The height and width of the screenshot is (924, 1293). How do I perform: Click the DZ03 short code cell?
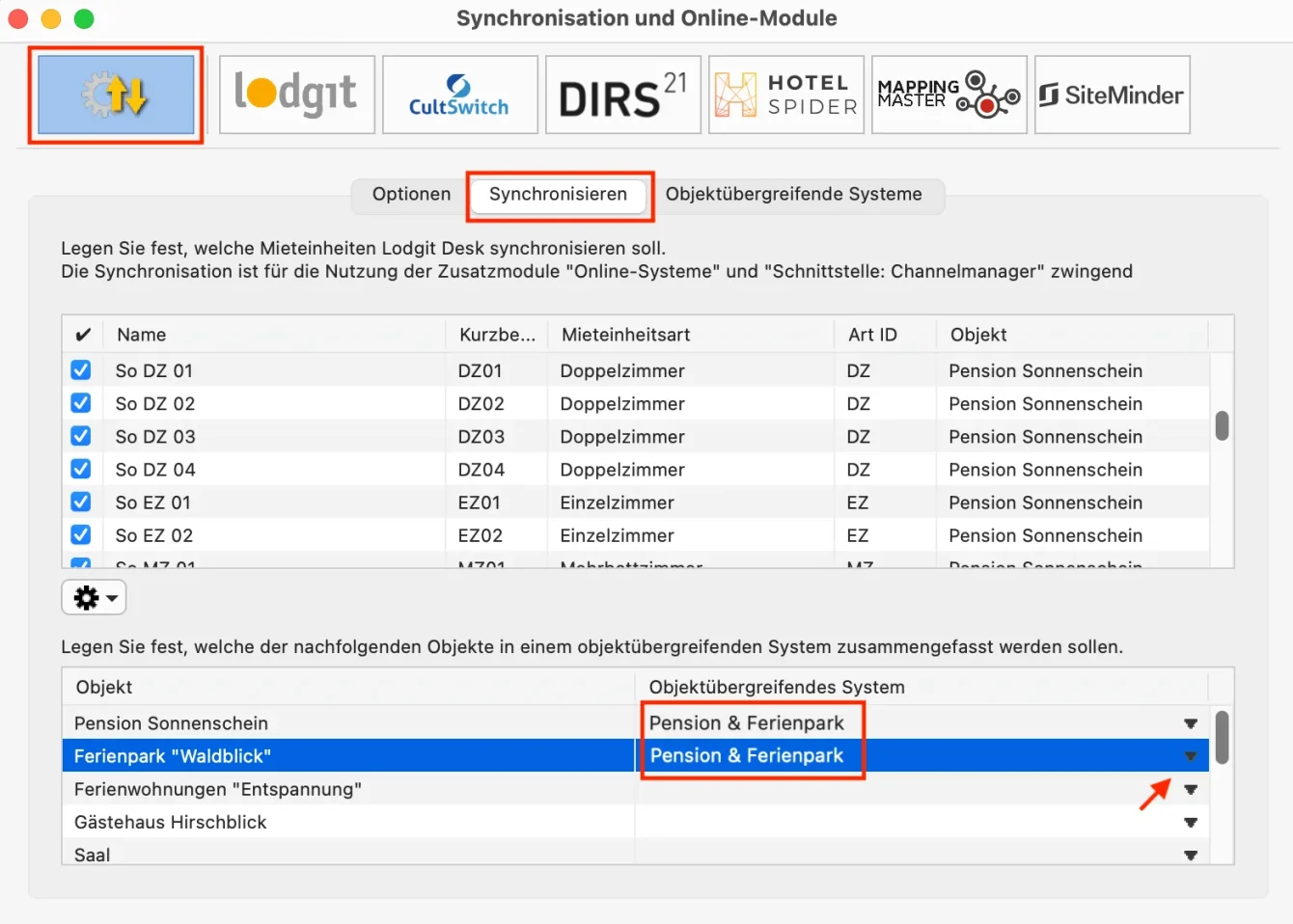click(x=481, y=436)
